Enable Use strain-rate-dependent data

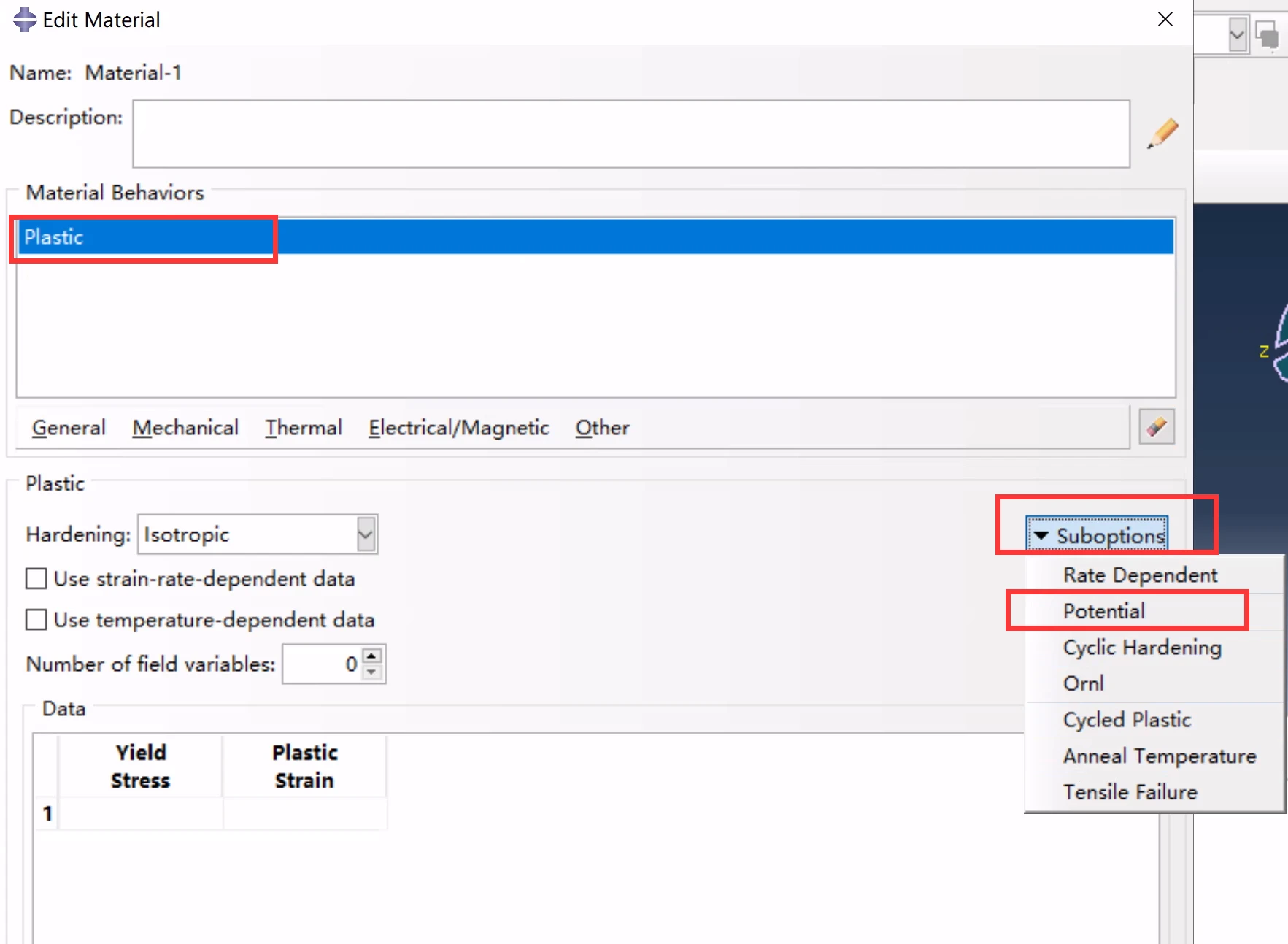click(x=36, y=579)
